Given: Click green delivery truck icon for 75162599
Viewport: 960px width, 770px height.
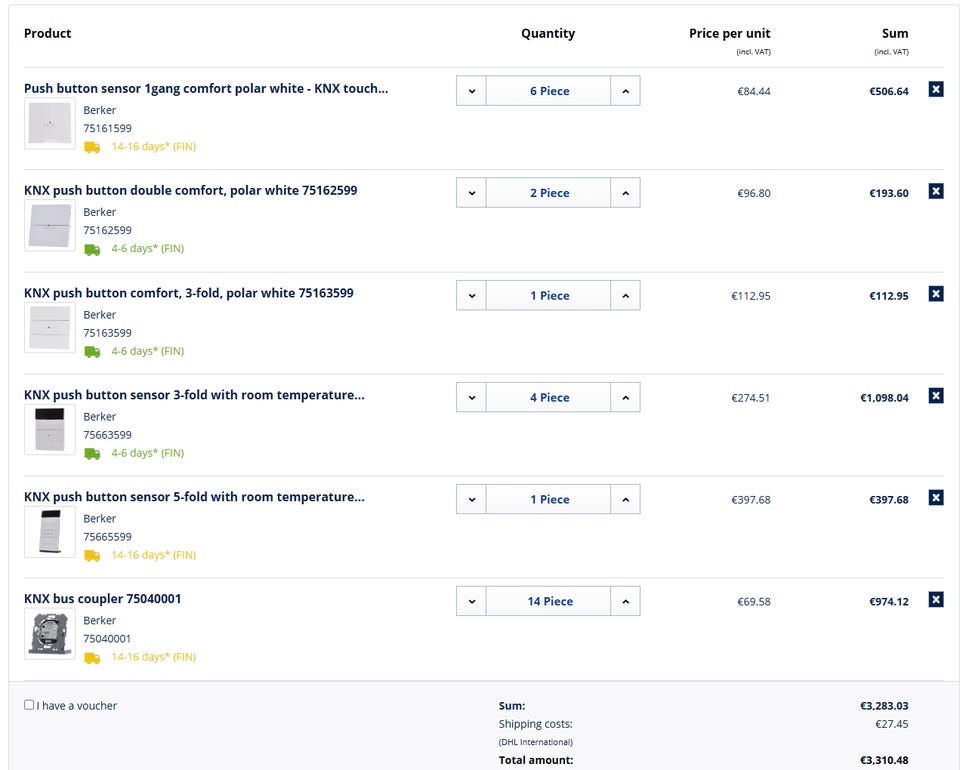Looking at the screenshot, I should [x=92, y=249].
